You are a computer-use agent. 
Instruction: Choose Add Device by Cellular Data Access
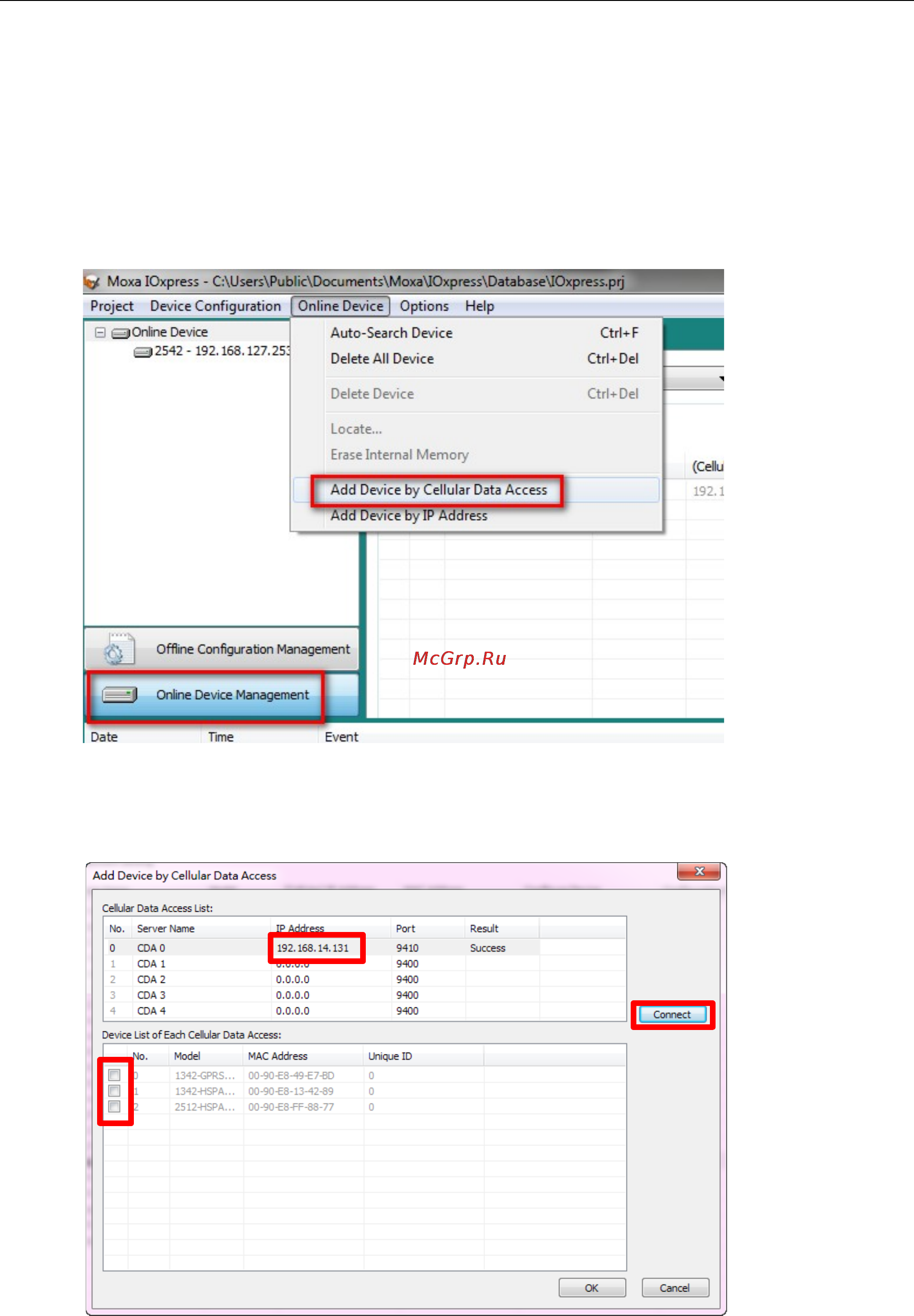(x=477, y=490)
